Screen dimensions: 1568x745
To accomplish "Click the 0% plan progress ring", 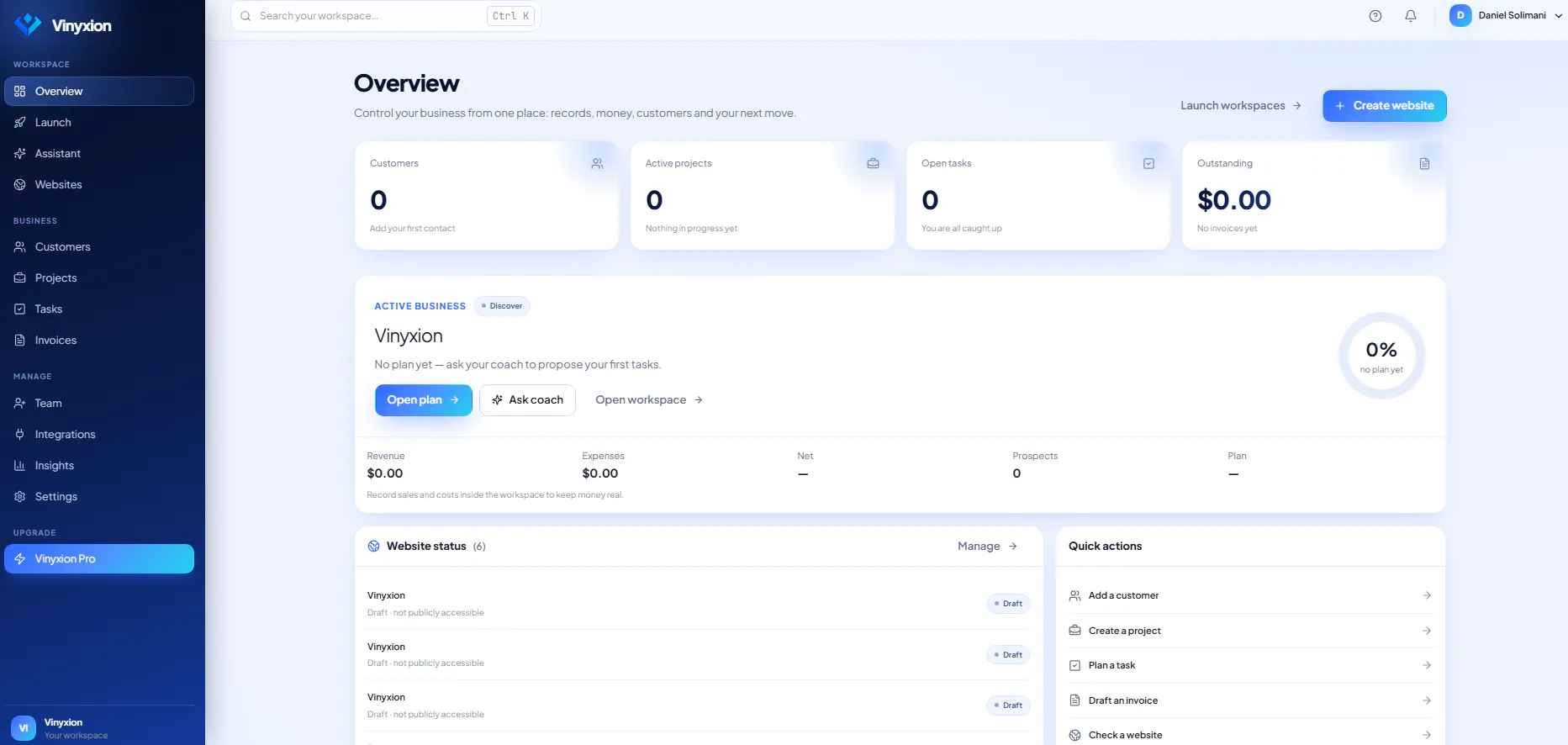I will (1381, 357).
